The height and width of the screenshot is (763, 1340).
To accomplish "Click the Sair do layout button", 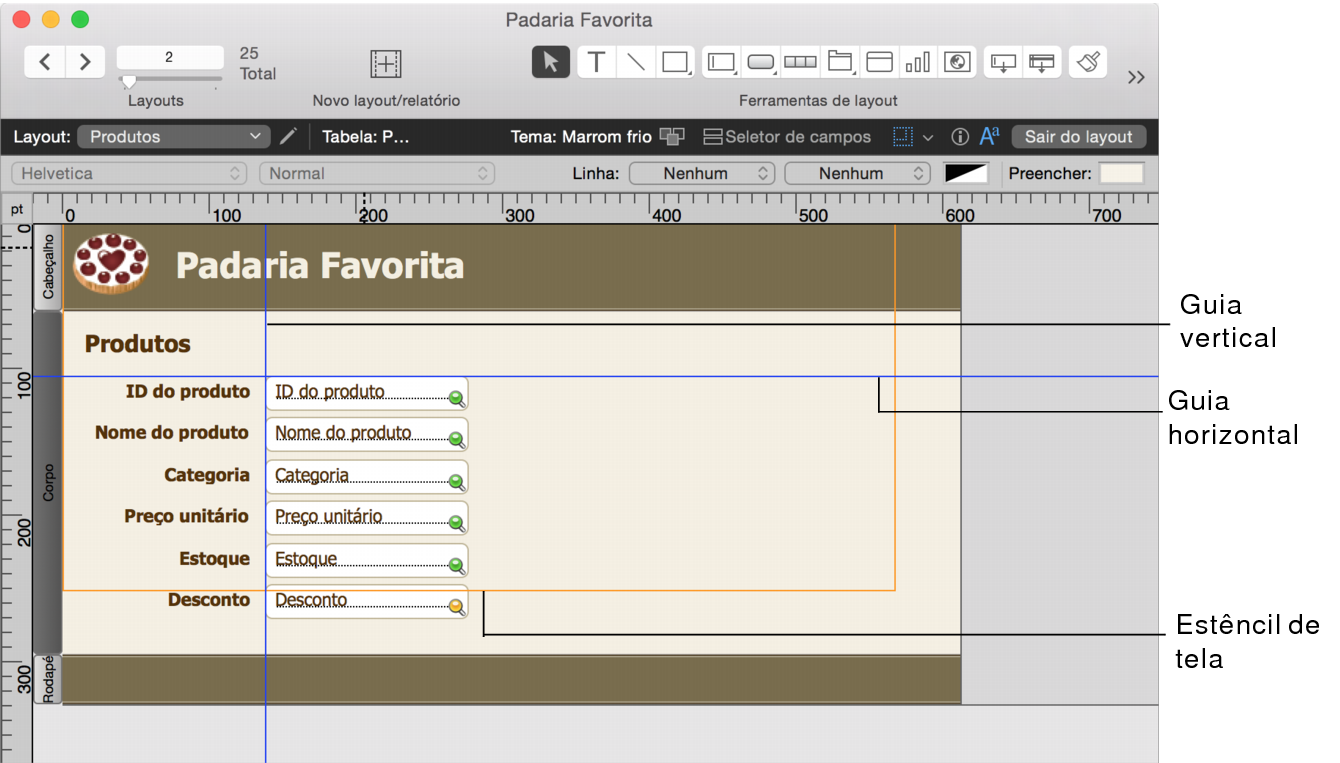I will [x=1079, y=136].
